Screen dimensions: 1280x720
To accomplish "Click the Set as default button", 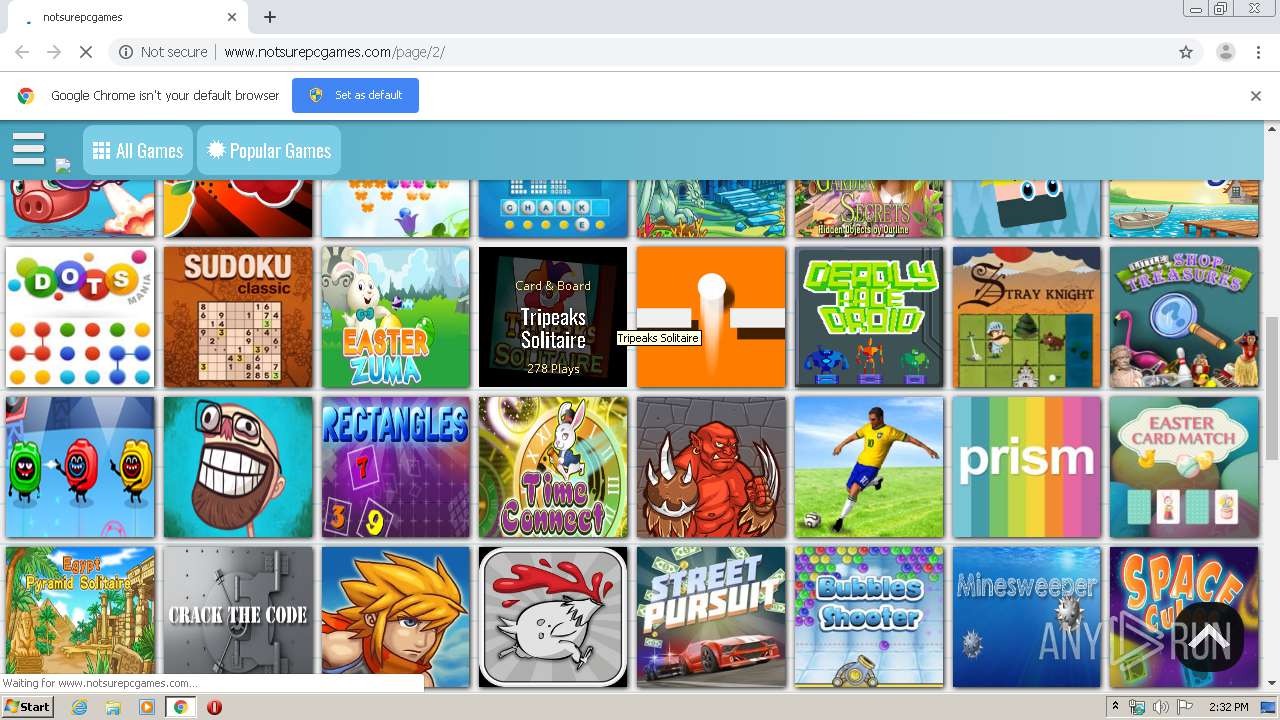I will (355, 95).
